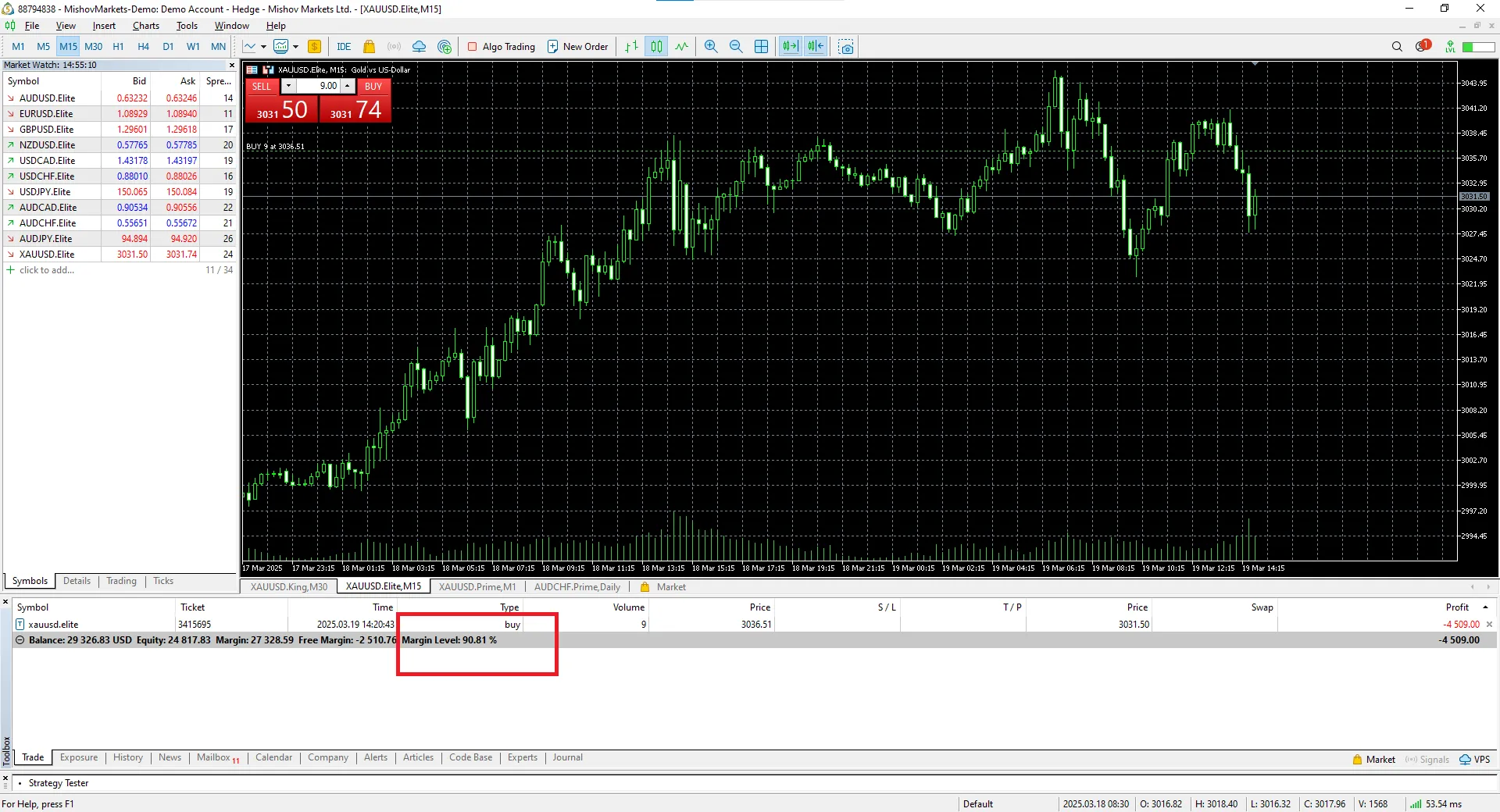Open the Charts menu

[146, 26]
